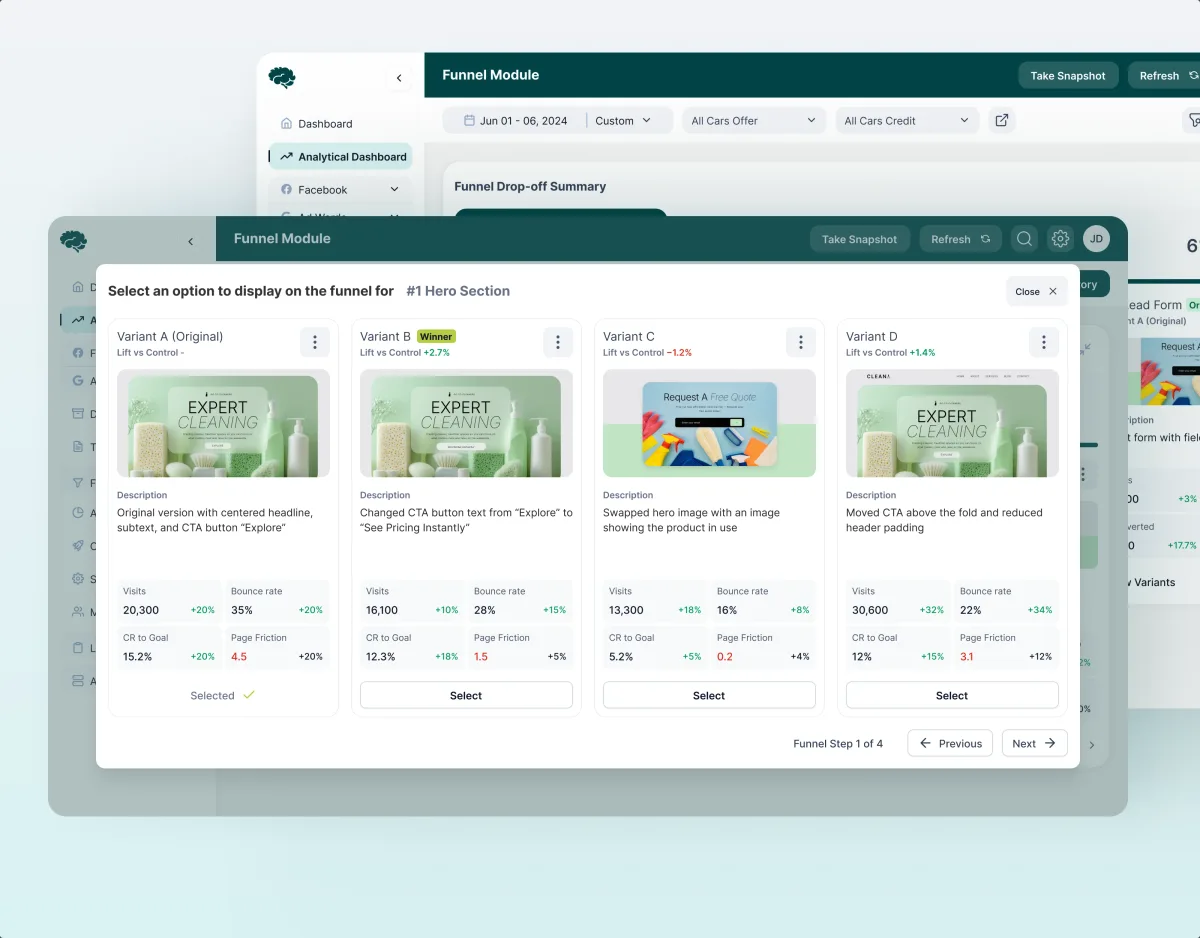Expand the Custom range dropdown
The image size is (1200, 938).
click(x=623, y=120)
